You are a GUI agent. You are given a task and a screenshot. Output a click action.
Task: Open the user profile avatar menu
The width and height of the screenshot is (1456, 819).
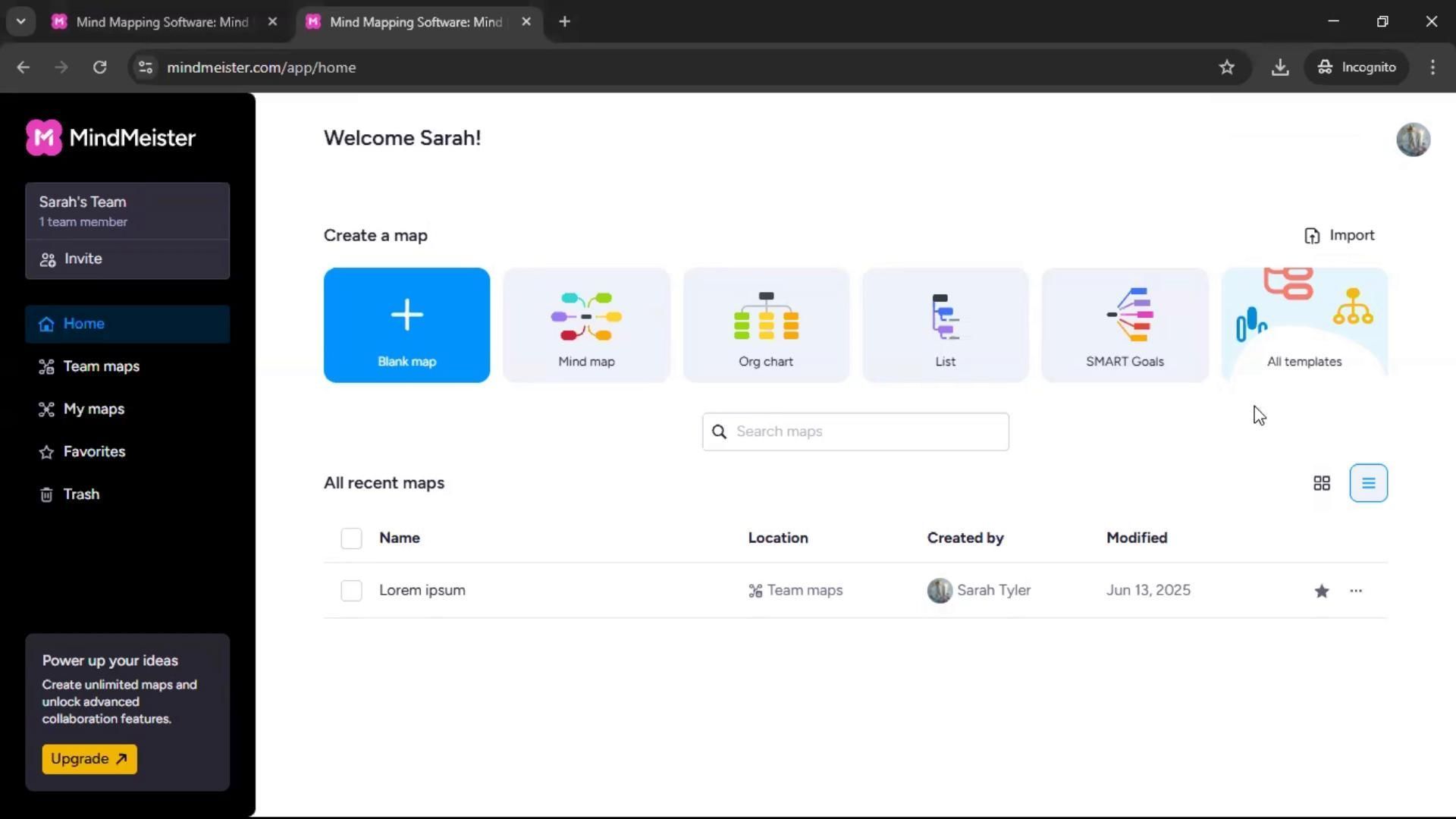(x=1413, y=140)
